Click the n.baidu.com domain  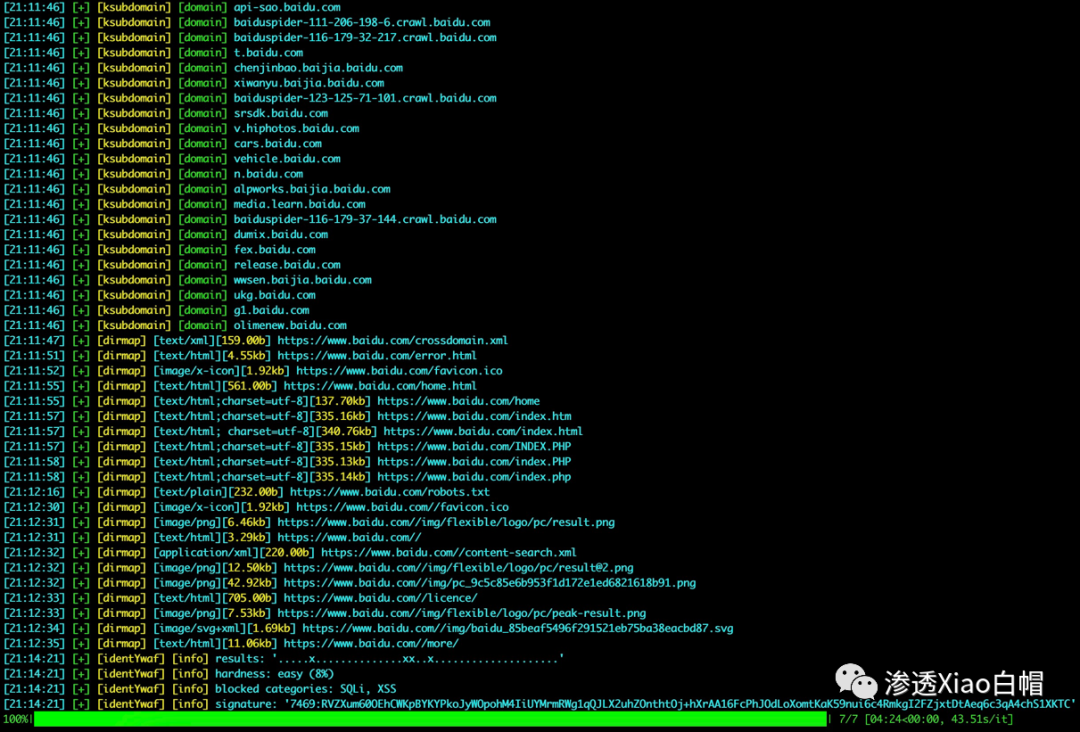268,174
